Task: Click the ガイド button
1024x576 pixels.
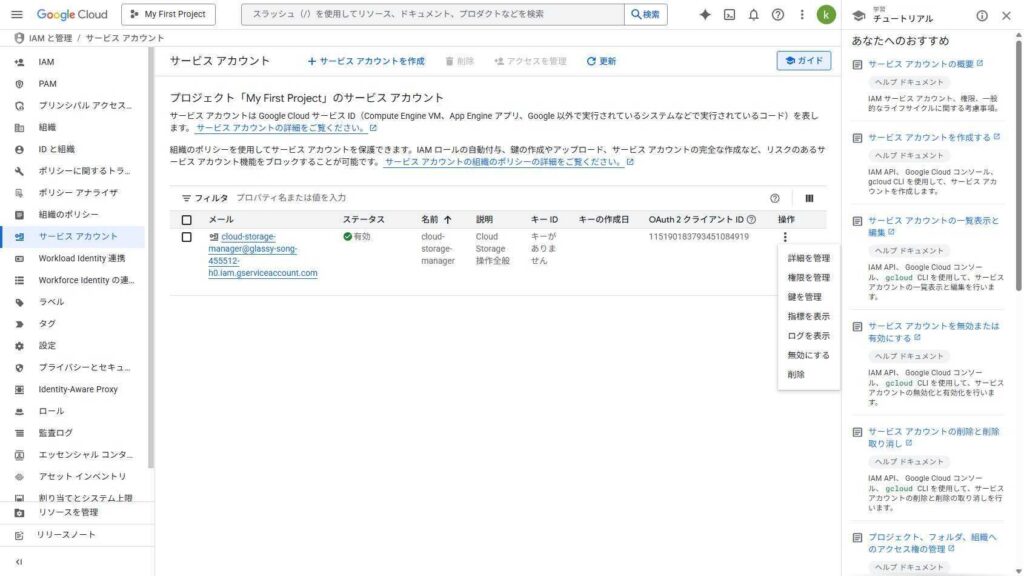Action: click(804, 61)
